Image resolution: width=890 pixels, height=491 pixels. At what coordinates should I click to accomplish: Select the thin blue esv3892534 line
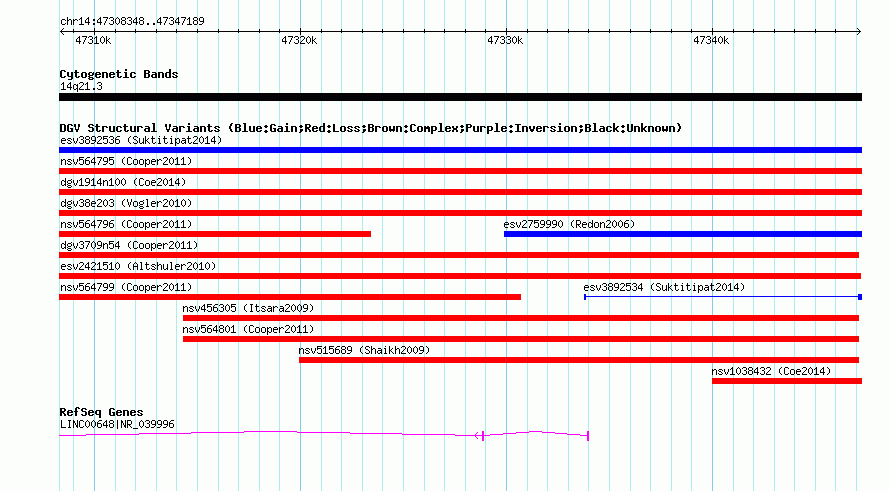[723, 297]
